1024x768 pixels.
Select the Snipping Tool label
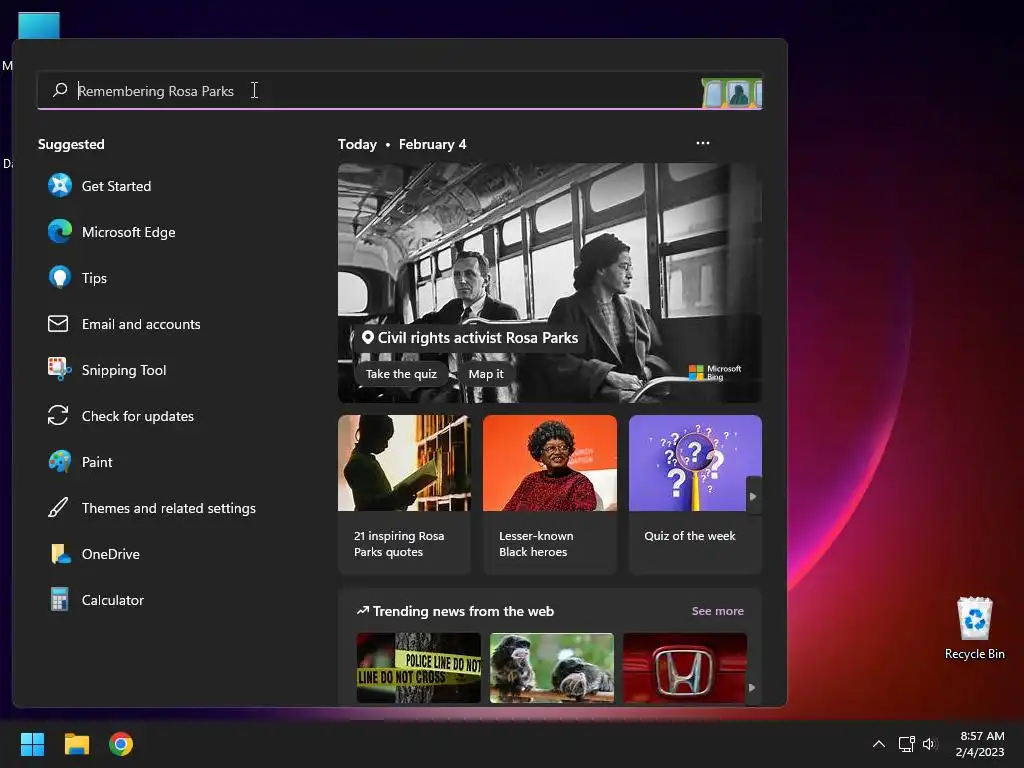pyautogui.click(x=124, y=370)
